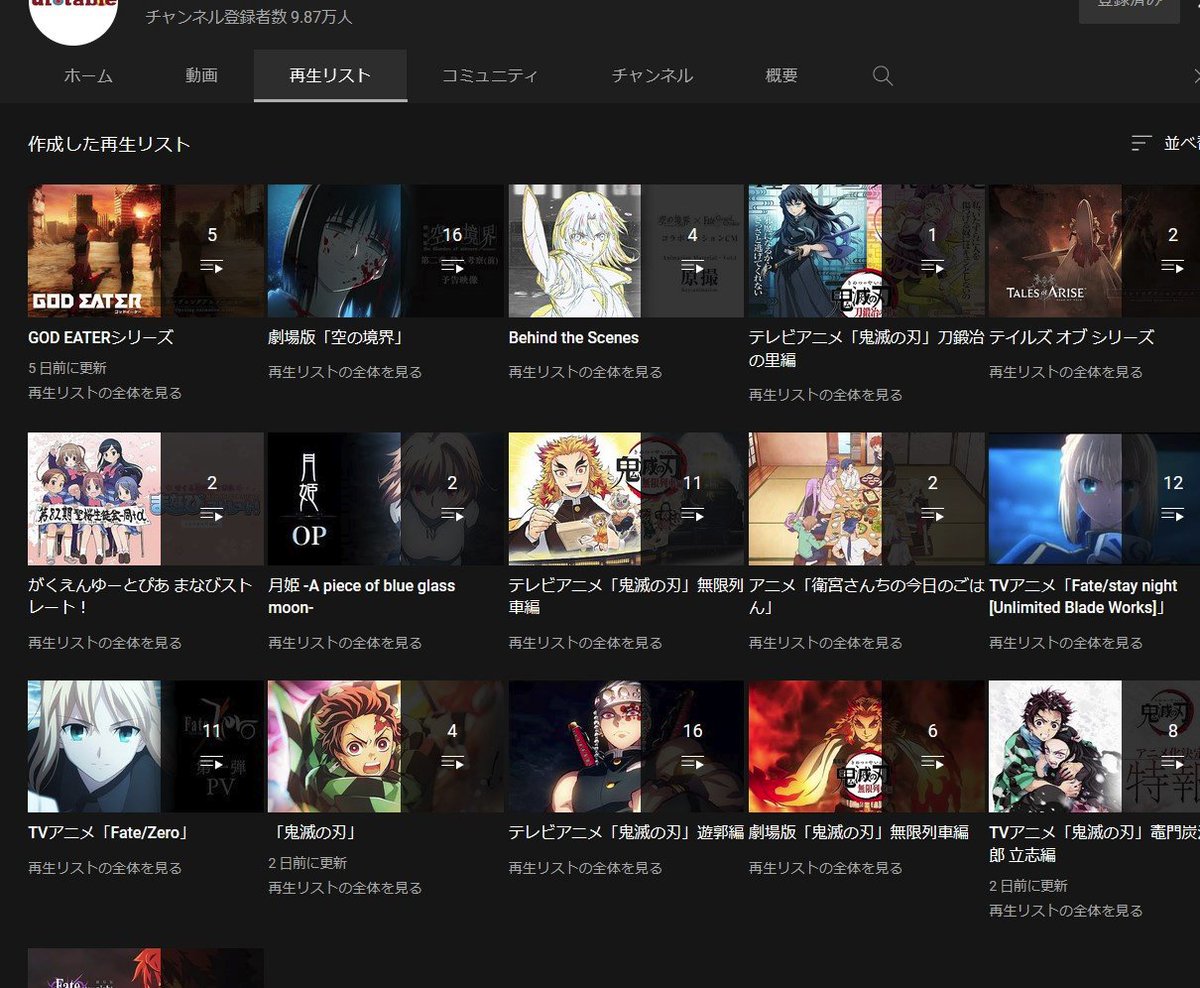Screen dimensions: 1200x988
Task: Click playlist icon on まなびストレート thumbnail
Action: [212, 514]
